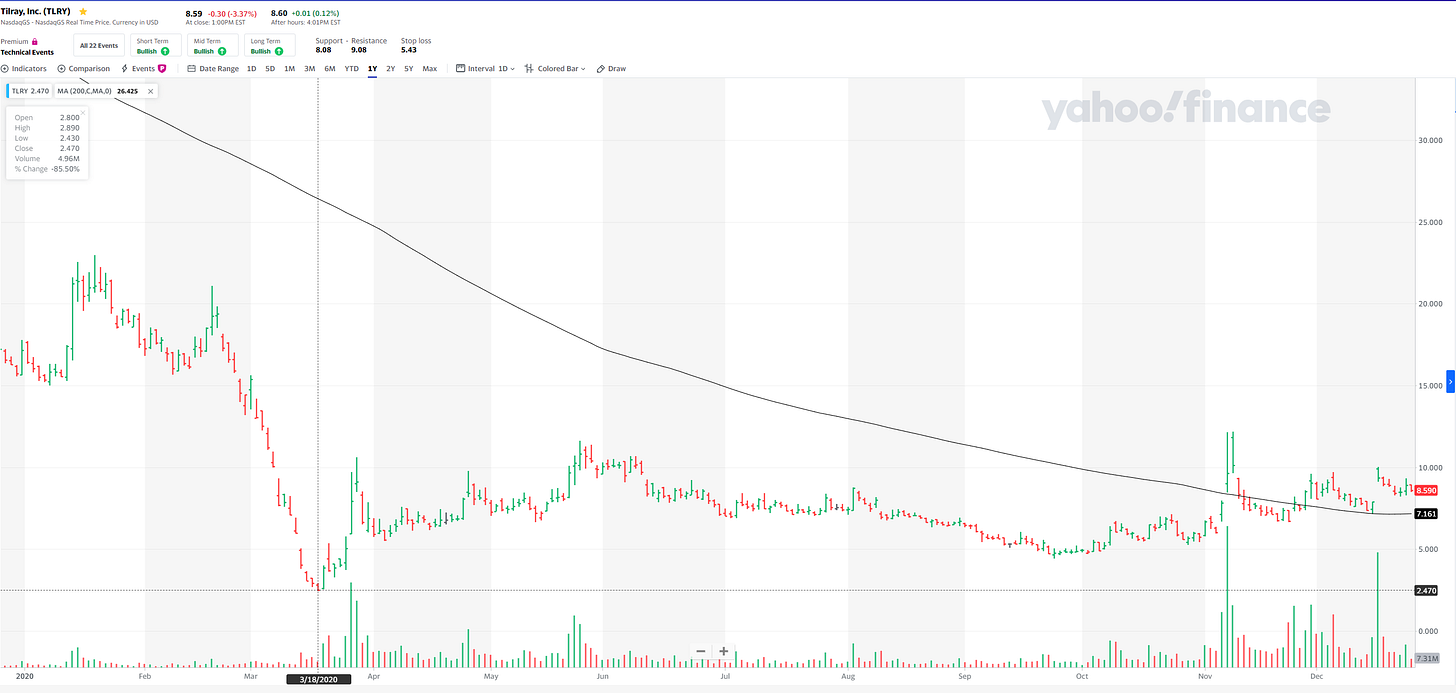
Task: Open the Events lightning bolt menu
Action: coord(124,69)
